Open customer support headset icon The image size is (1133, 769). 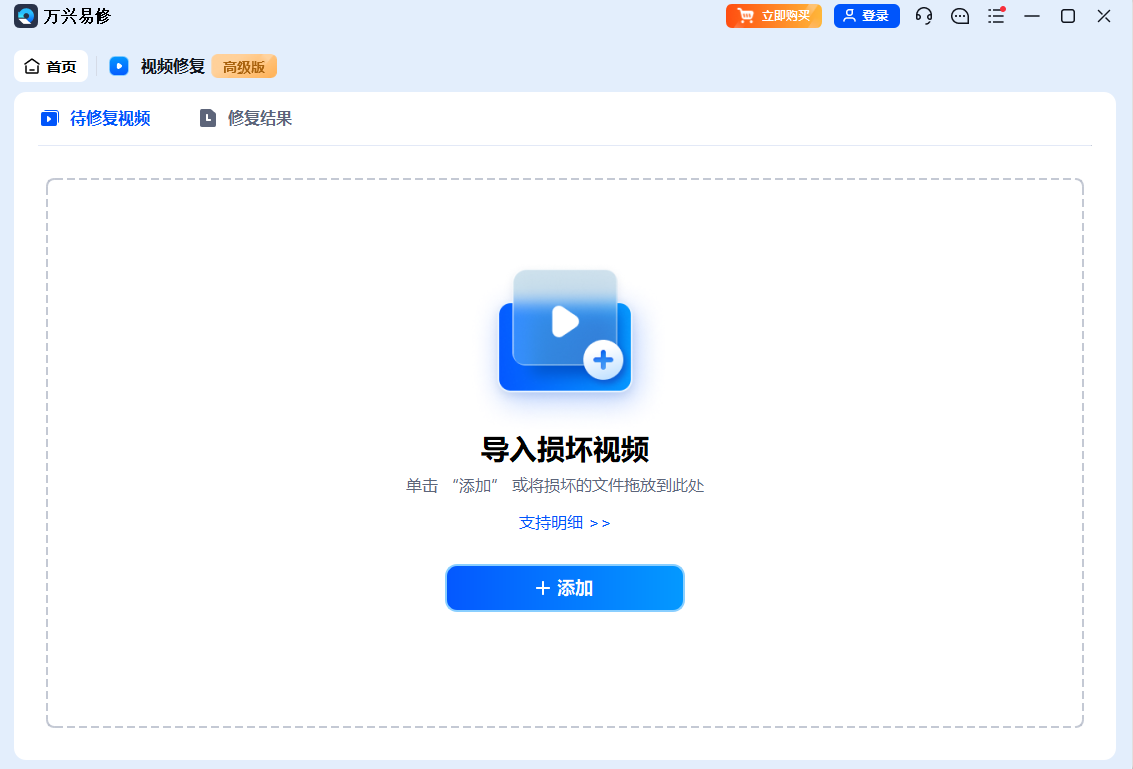pyautogui.click(x=923, y=16)
